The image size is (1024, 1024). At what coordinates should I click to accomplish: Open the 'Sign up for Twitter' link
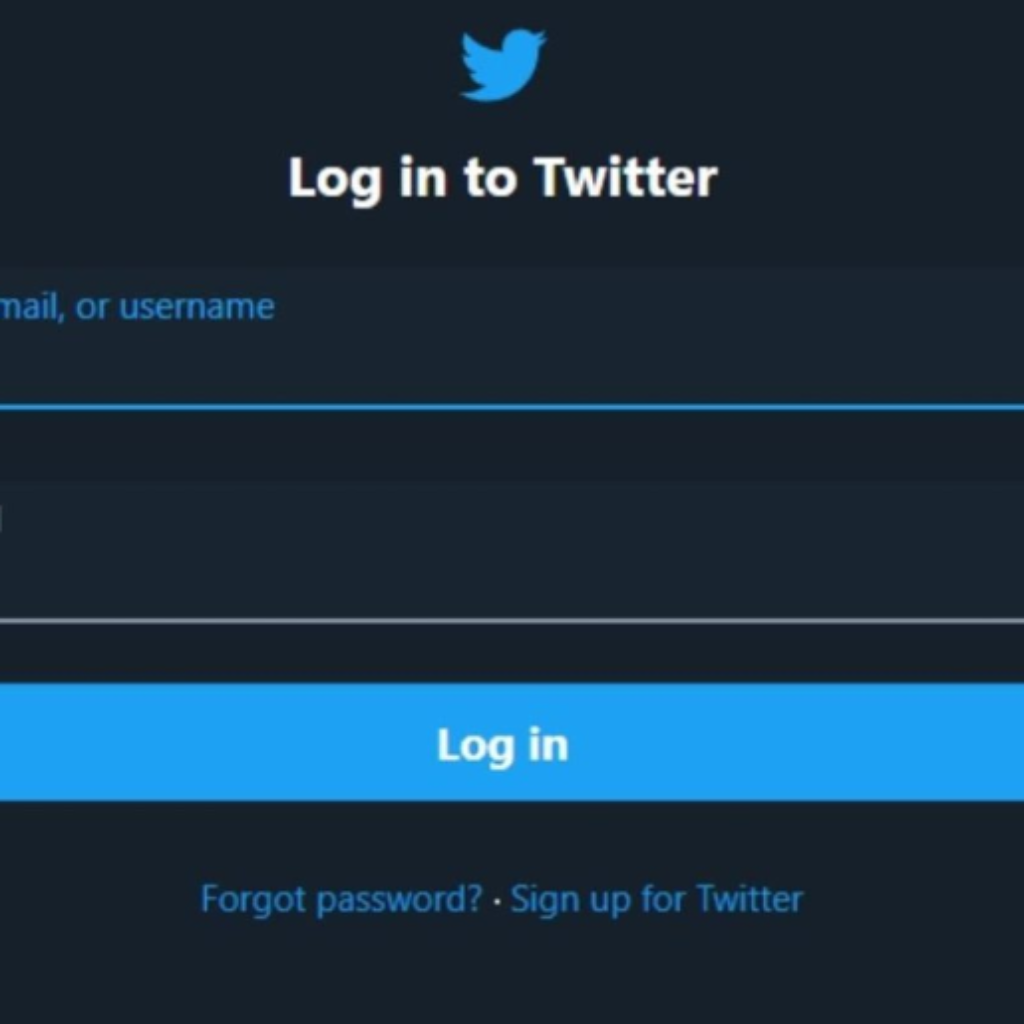(656, 899)
